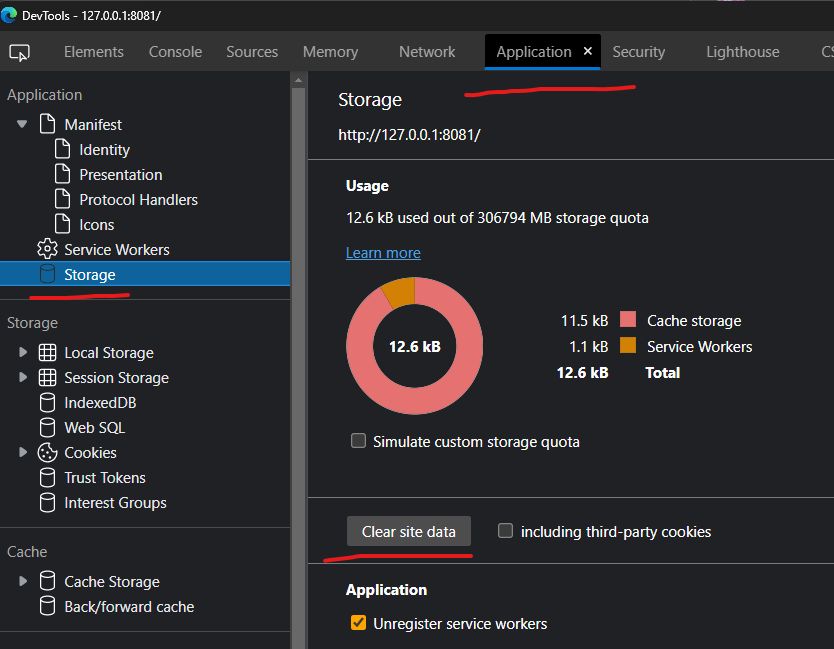Click the Icons page icon
The image size is (834, 649).
62,224
